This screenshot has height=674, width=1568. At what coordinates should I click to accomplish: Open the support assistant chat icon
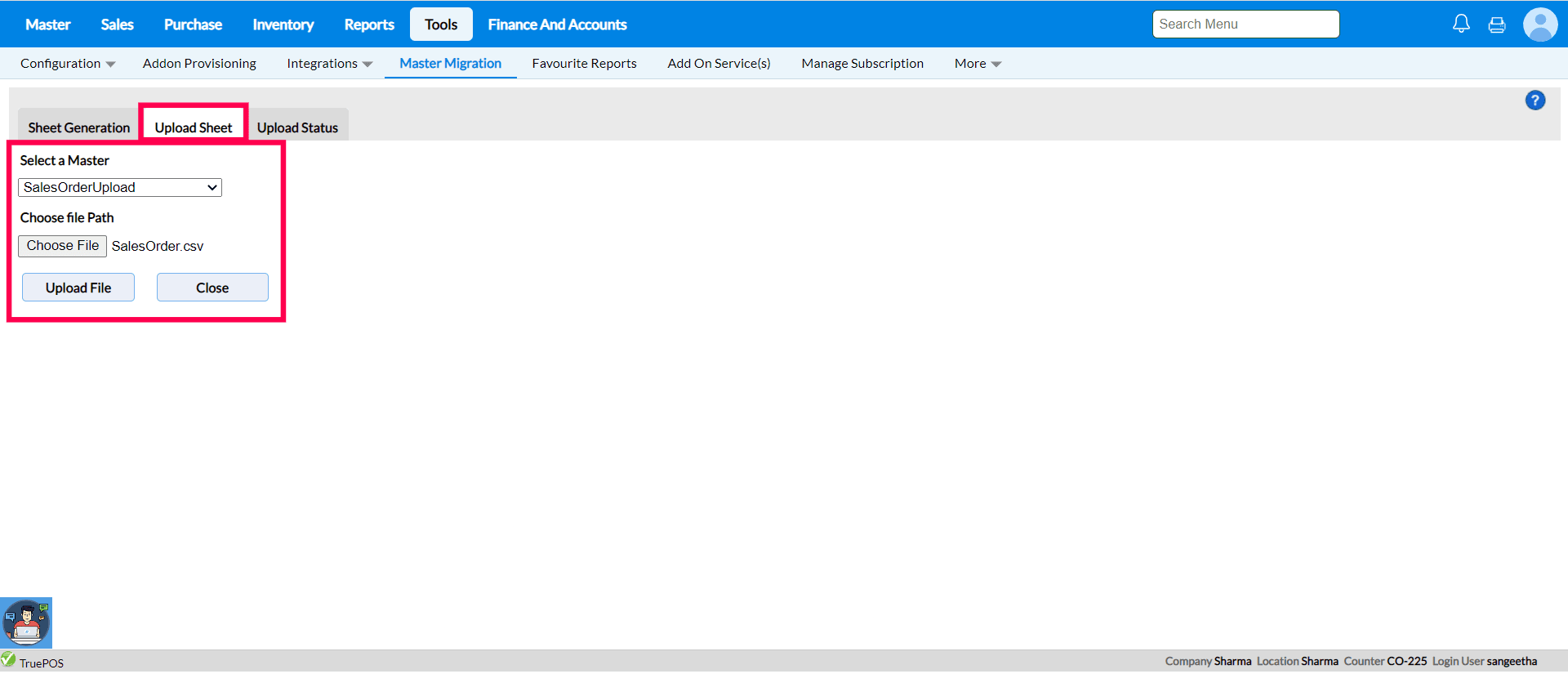[x=26, y=623]
